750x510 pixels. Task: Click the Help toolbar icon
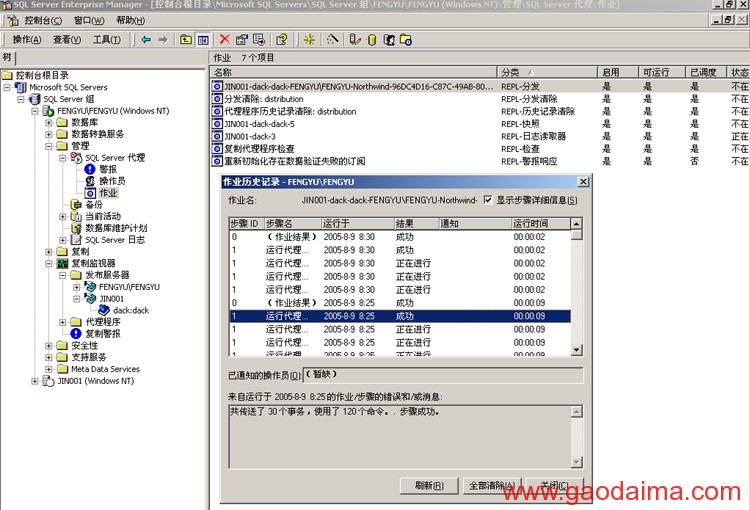[x=282, y=40]
